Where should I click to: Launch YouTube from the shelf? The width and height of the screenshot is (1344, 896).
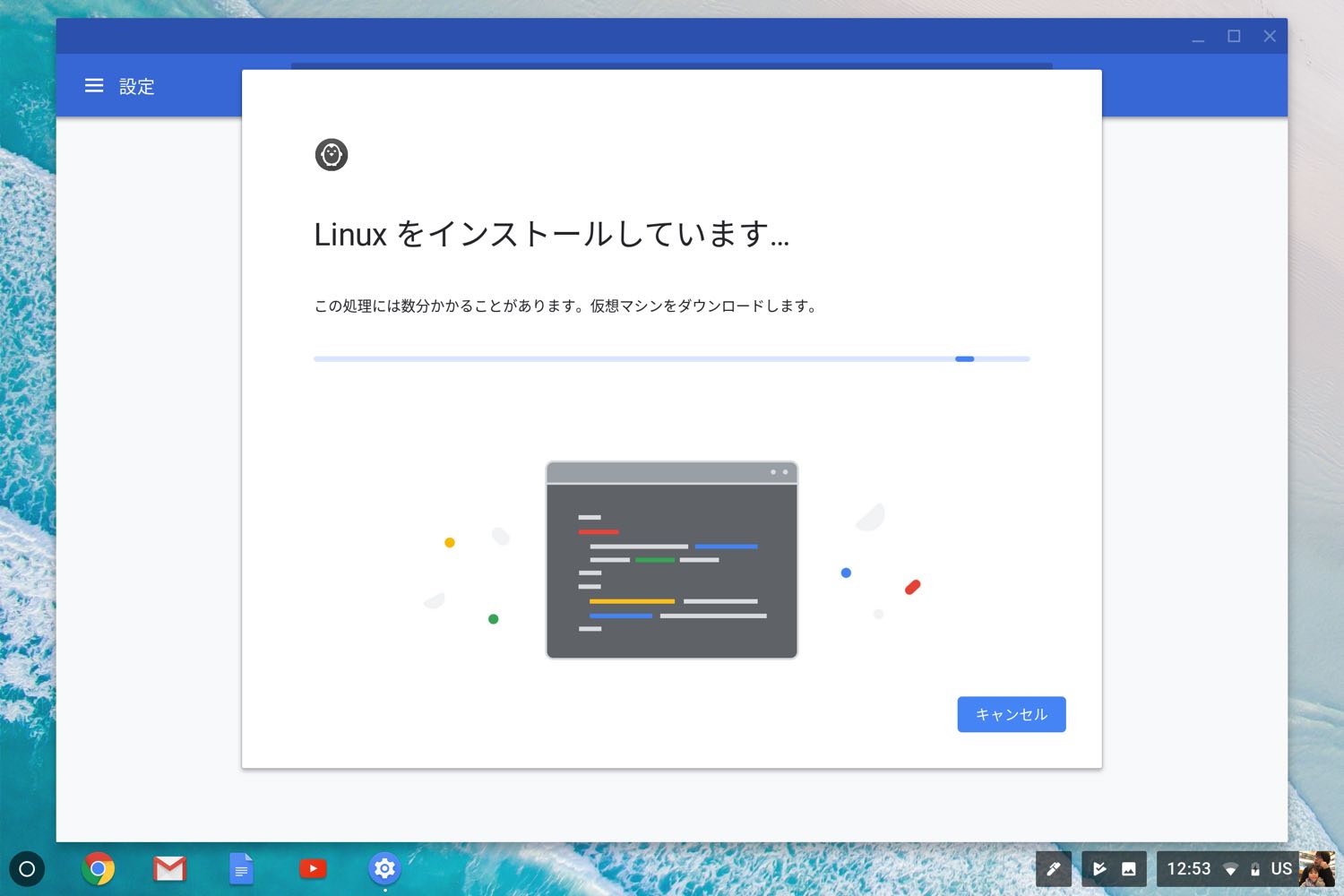313,868
